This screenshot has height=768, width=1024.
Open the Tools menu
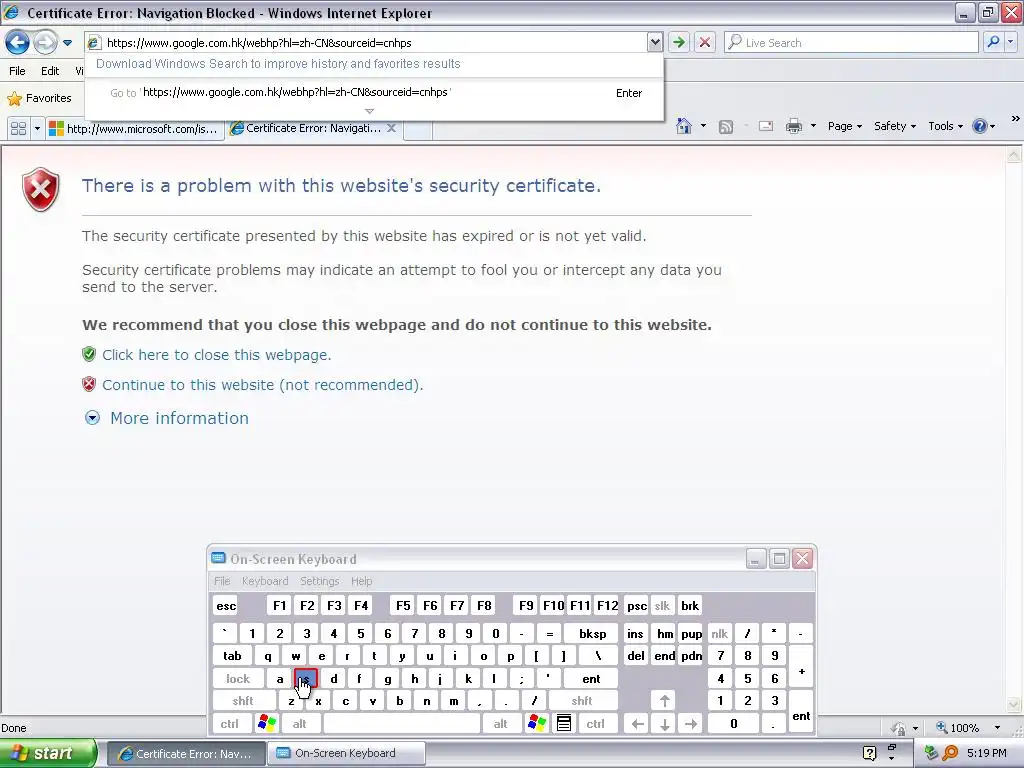[945, 126]
